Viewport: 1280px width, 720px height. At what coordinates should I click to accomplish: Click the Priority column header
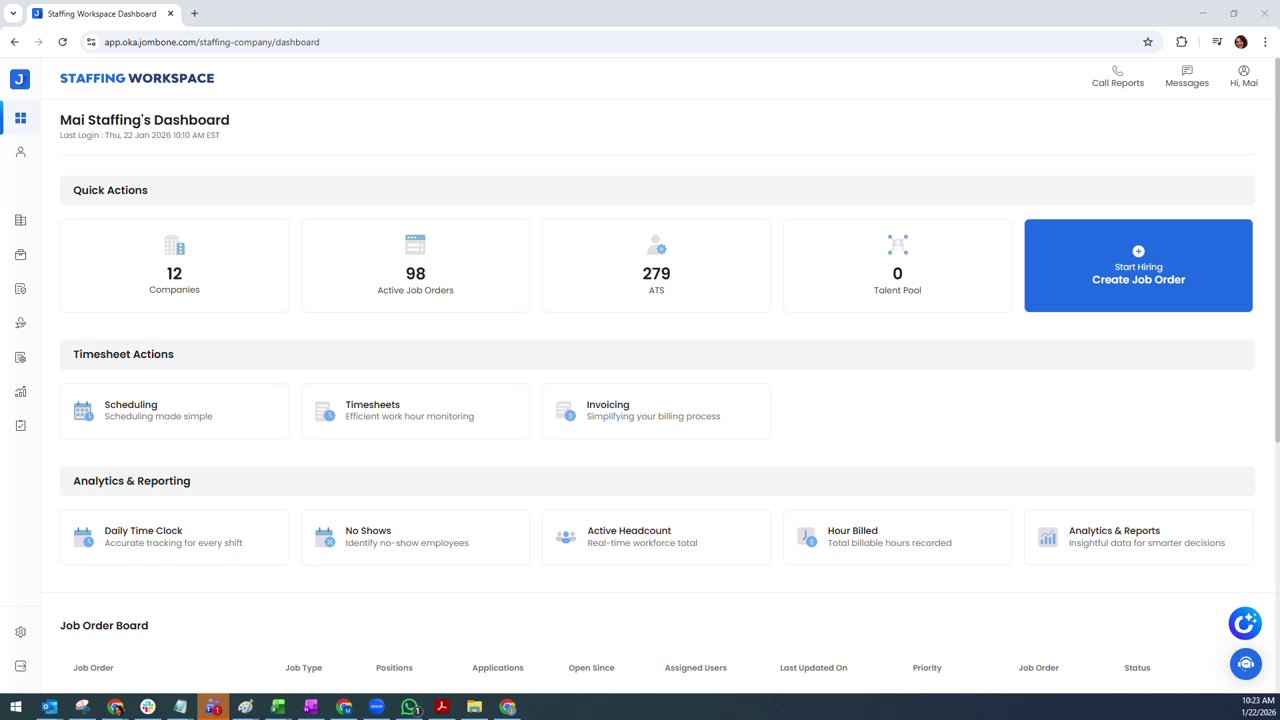click(x=927, y=668)
